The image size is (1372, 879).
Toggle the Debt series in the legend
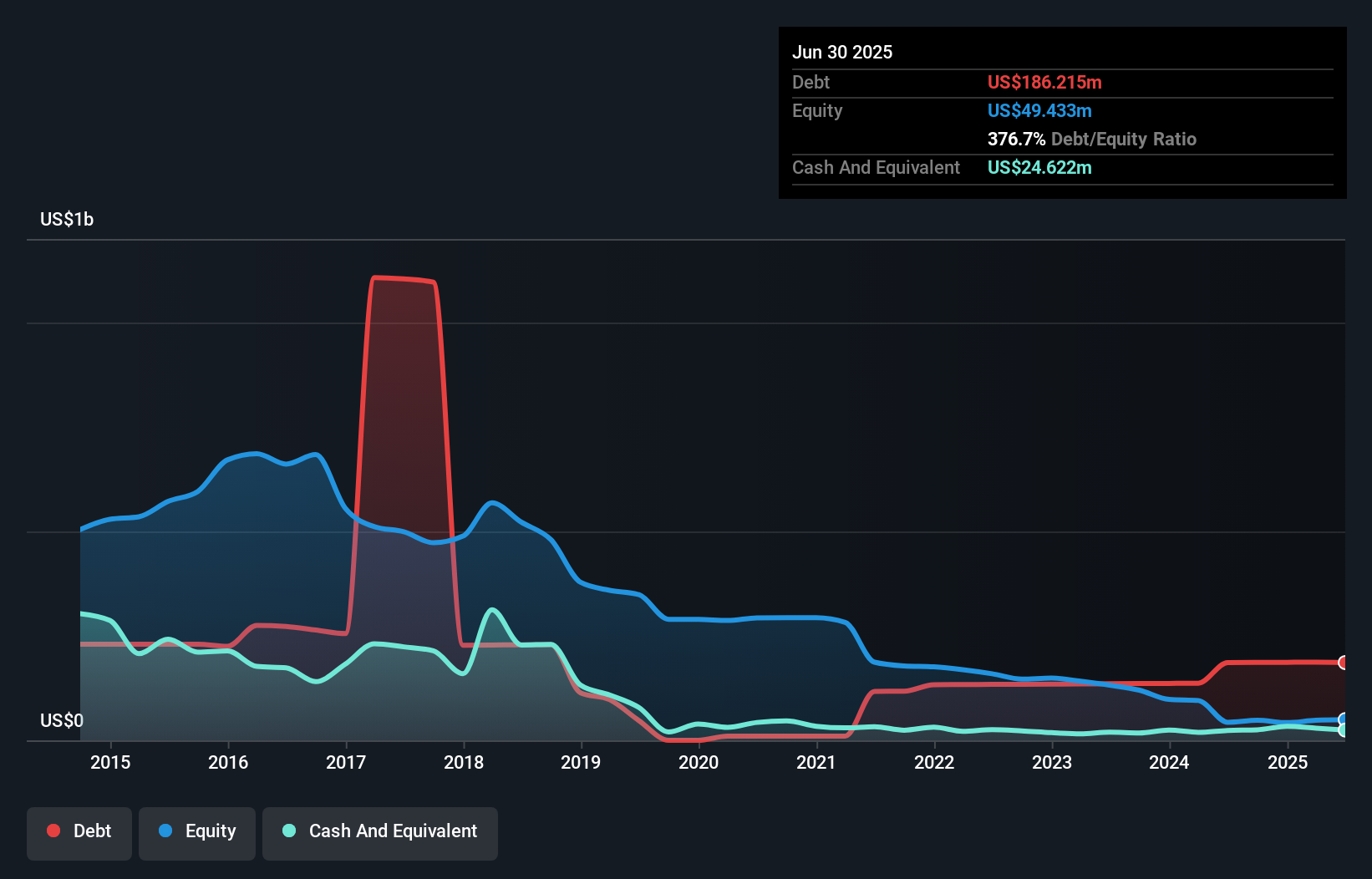pos(79,831)
